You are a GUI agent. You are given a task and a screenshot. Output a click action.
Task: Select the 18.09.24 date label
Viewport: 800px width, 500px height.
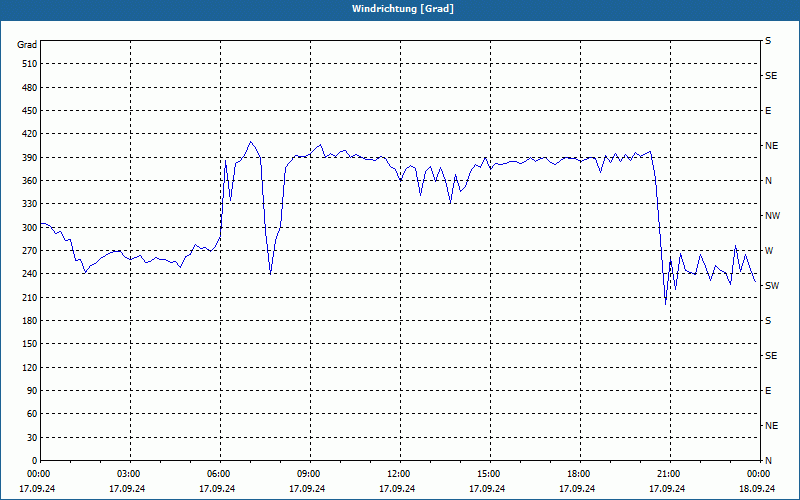(757, 488)
